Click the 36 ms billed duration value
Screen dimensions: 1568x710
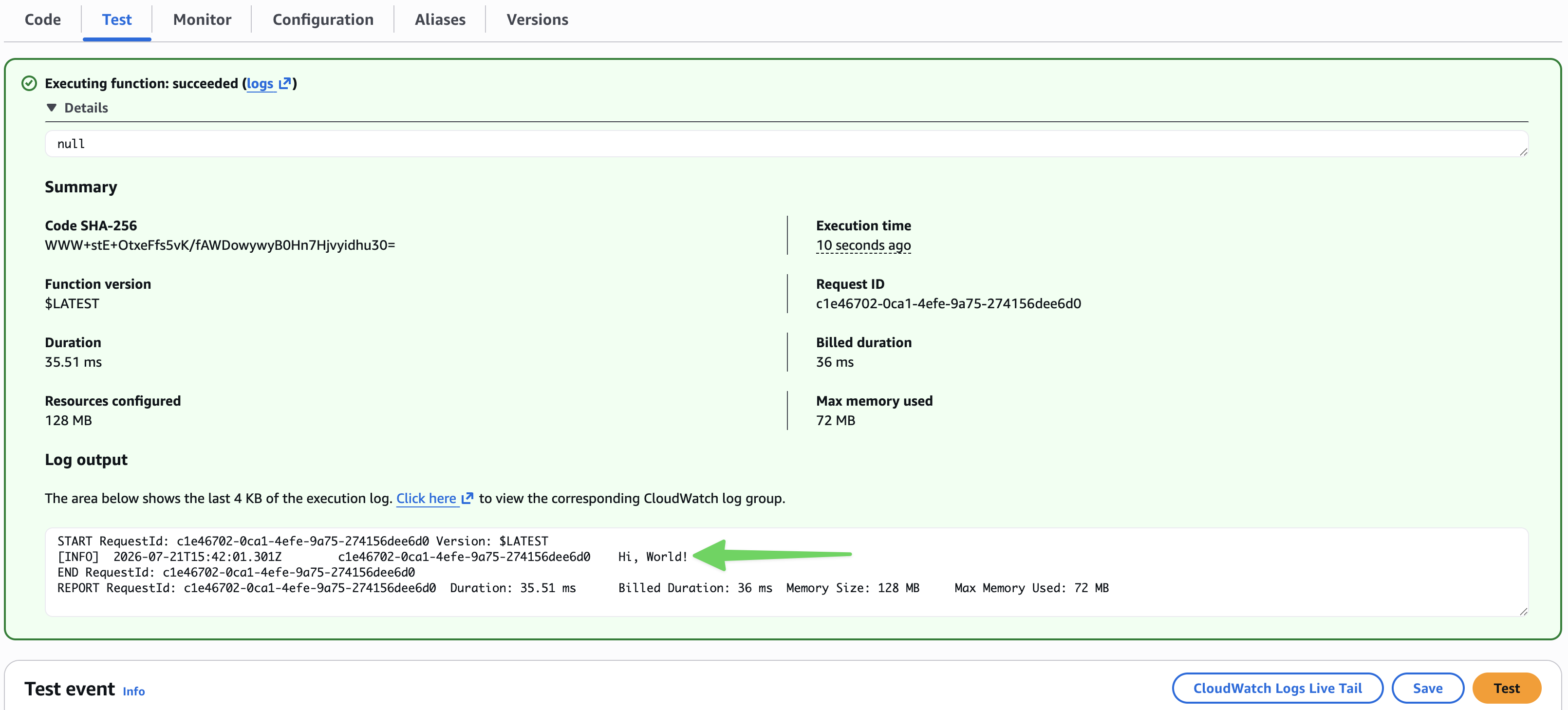click(835, 362)
